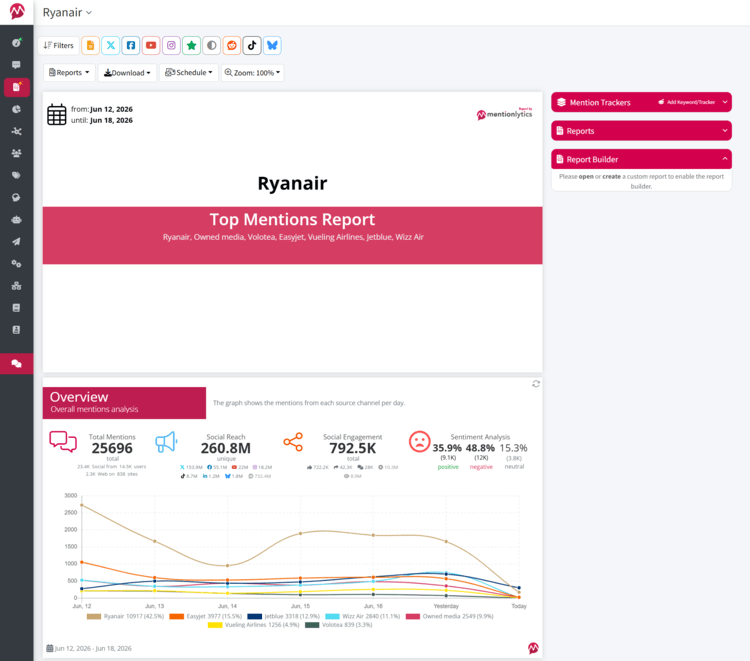Toggle the Volotea legend entry
This screenshot has width=750, height=661.
[x=339, y=625]
